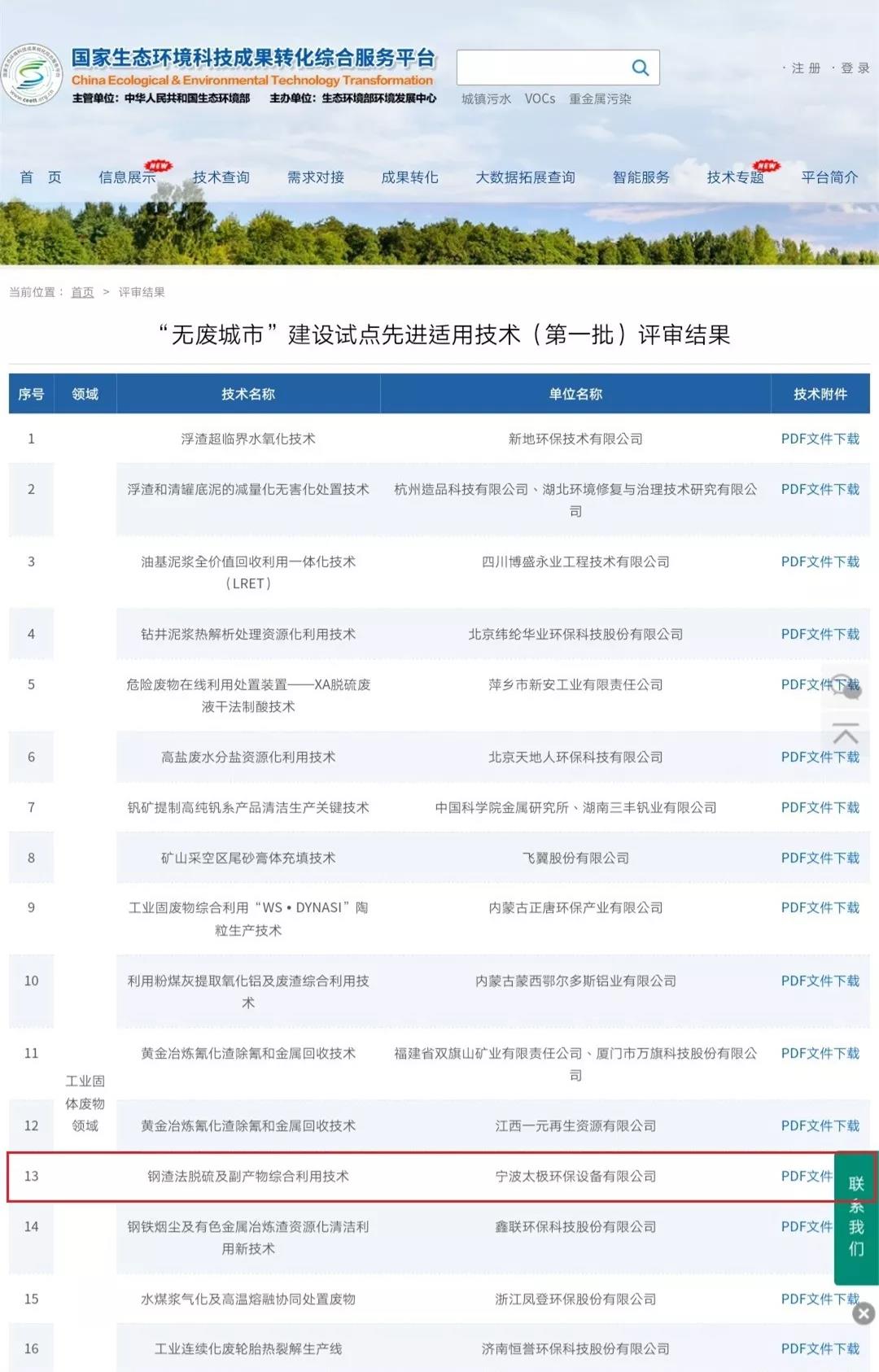This screenshot has width=879, height=1372.
Task: Download PDF for 利用粉煤灰提取氧化铝 row
Action: [x=820, y=981]
